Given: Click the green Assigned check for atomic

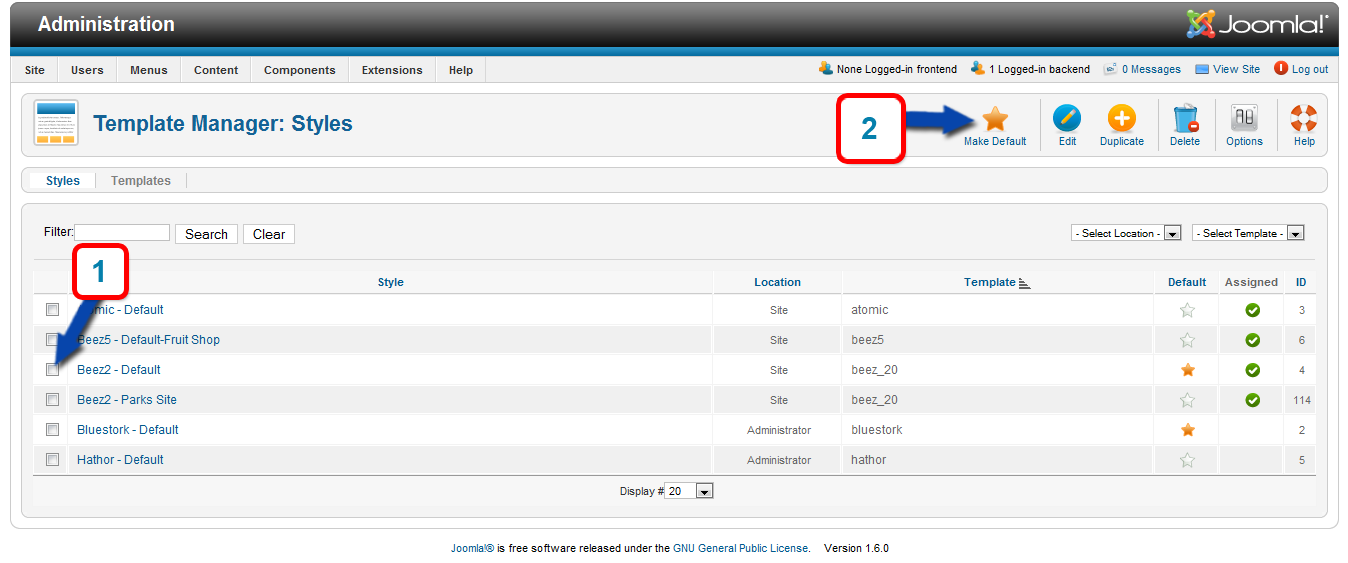Looking at the screenshot, I should 1252,310.
